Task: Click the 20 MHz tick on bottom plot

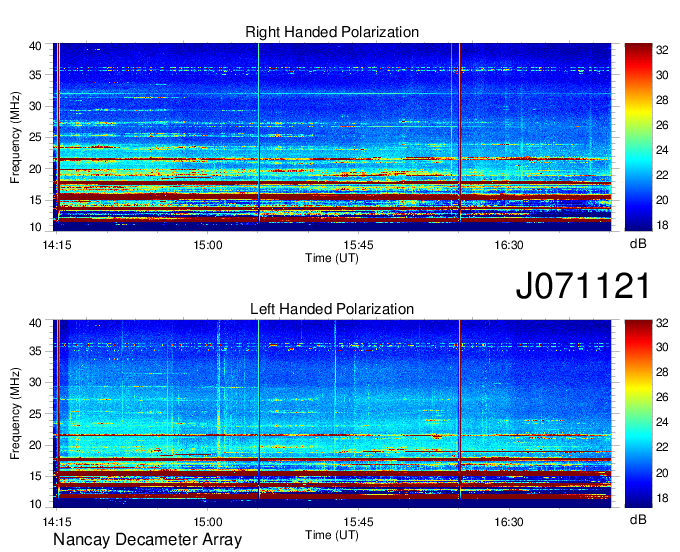Action: pos(35,445)
